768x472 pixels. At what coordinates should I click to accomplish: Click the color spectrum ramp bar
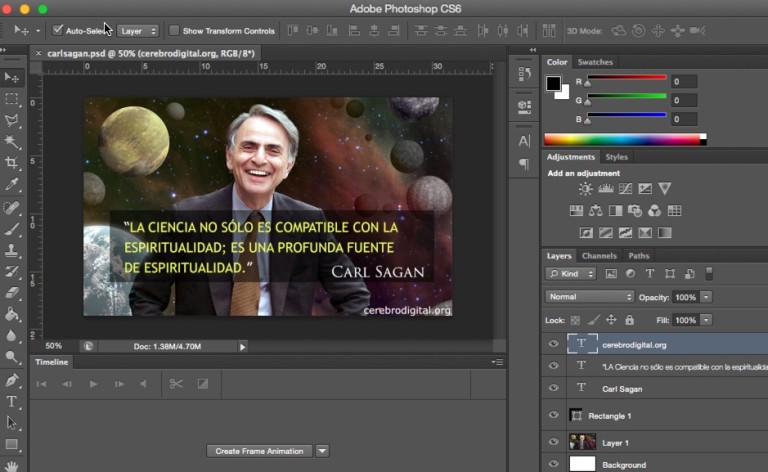pos(624,139)
